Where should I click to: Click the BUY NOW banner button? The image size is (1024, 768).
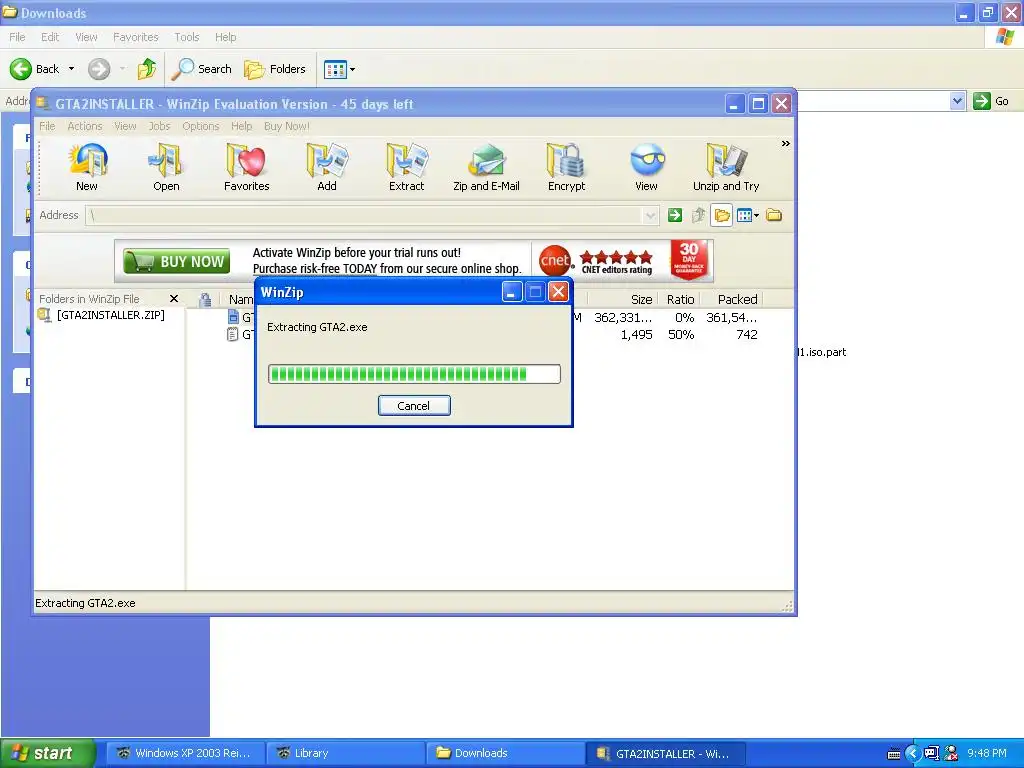point(176,261)
